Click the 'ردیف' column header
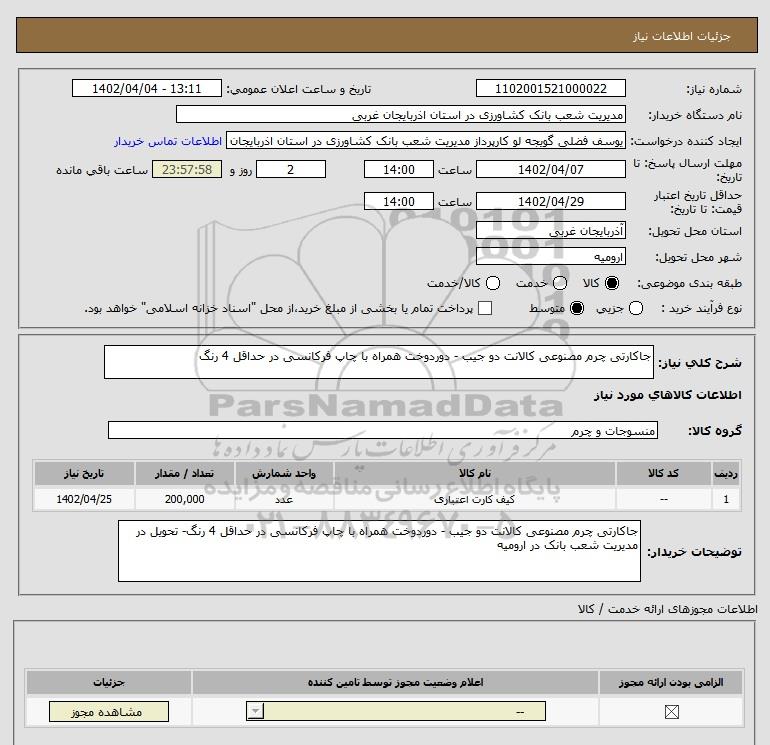 726,473
